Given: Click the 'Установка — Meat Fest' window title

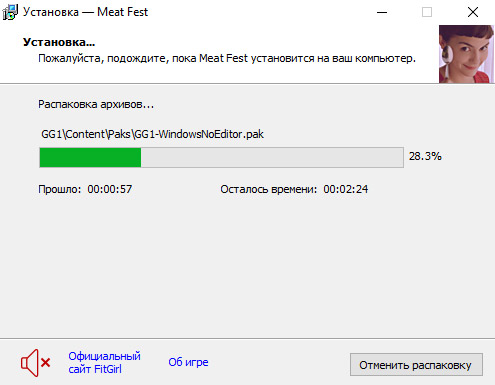Looking at the screenshot, I should click(85, 12).
